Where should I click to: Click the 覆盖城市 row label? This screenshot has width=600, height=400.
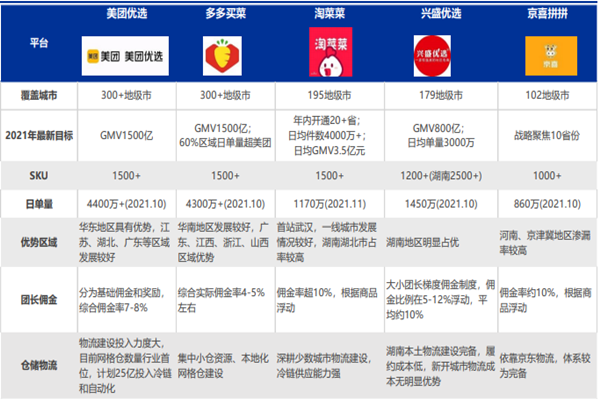(x=39, y=95)
